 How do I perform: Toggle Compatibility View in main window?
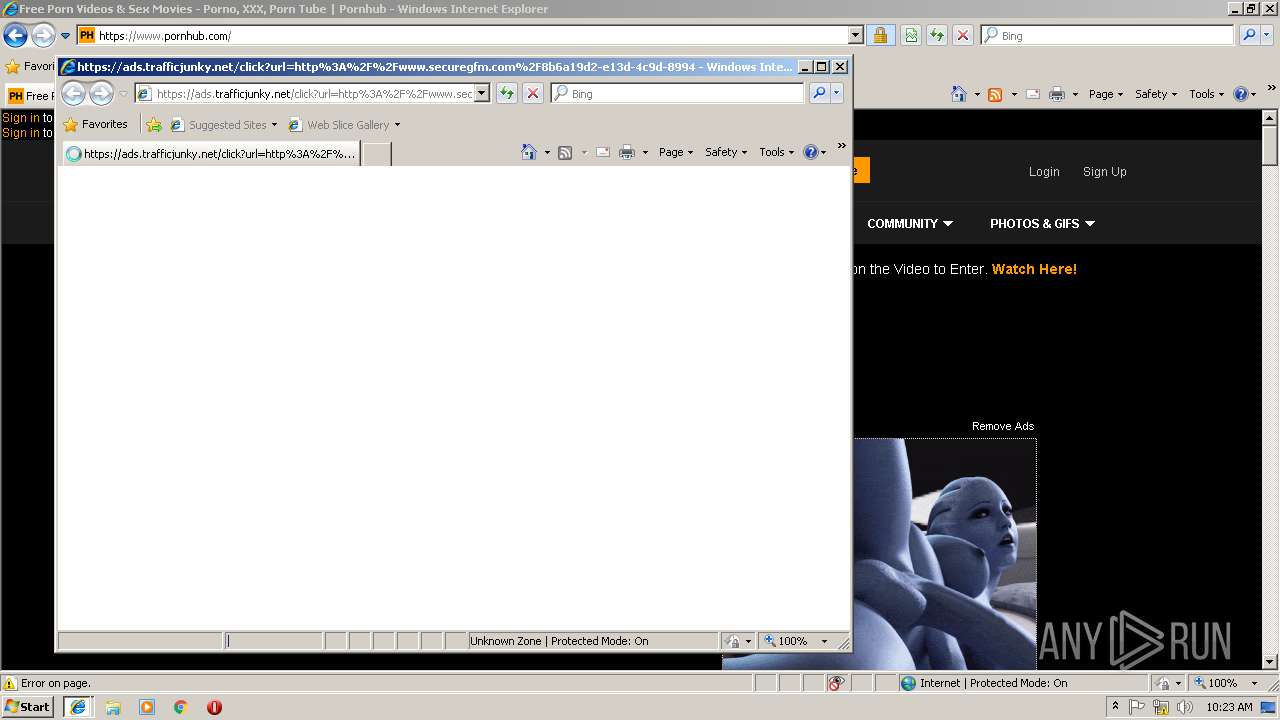911,35
